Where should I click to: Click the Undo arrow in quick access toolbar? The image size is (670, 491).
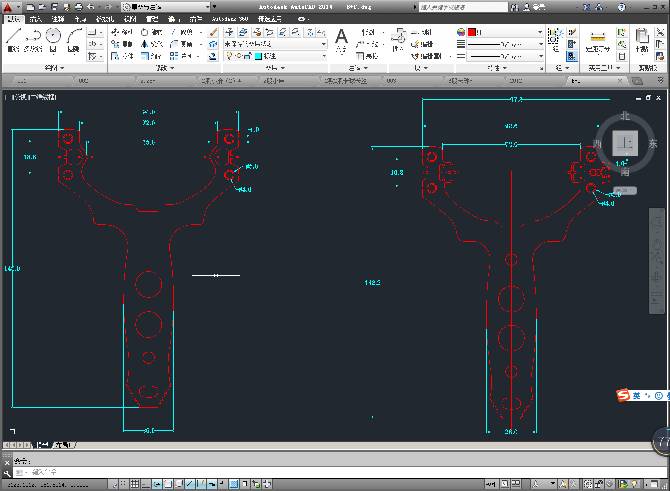click(x=91, y=7)
